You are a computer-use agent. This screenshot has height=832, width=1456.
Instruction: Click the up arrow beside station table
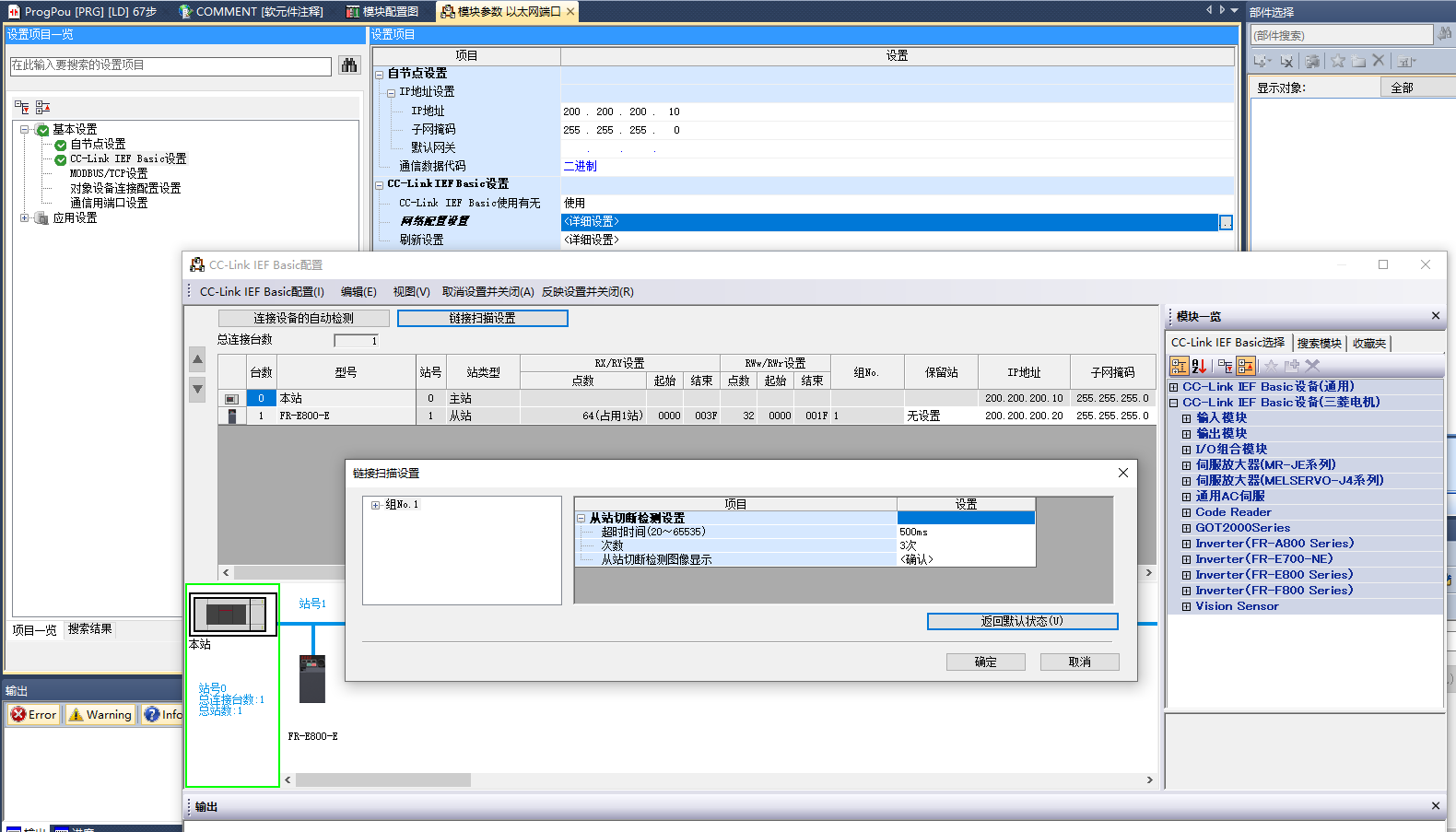pos(197,358)
